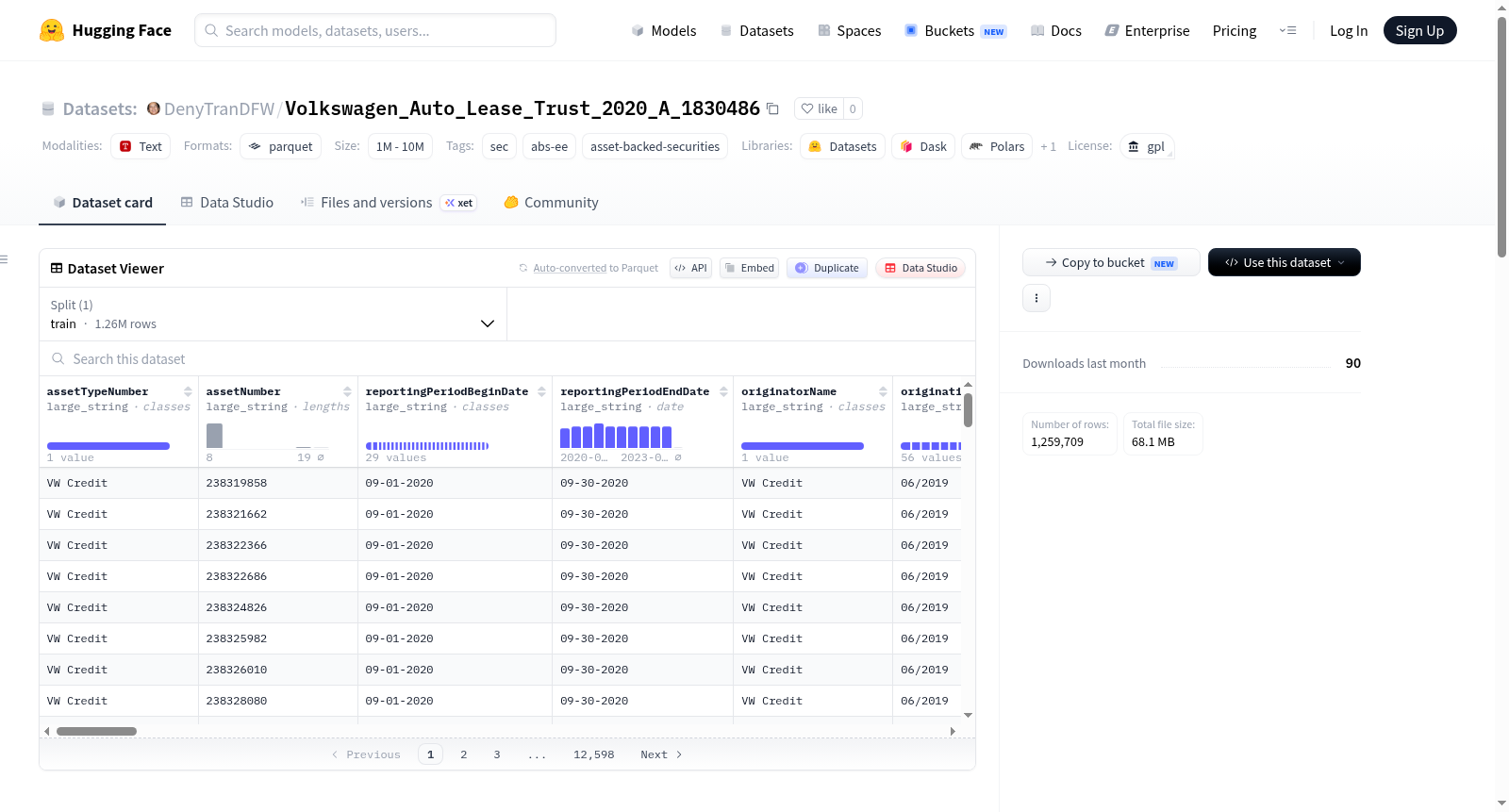Go to page 2 of the table
Screen dimensions: 1509x812
tap(464, 754)
